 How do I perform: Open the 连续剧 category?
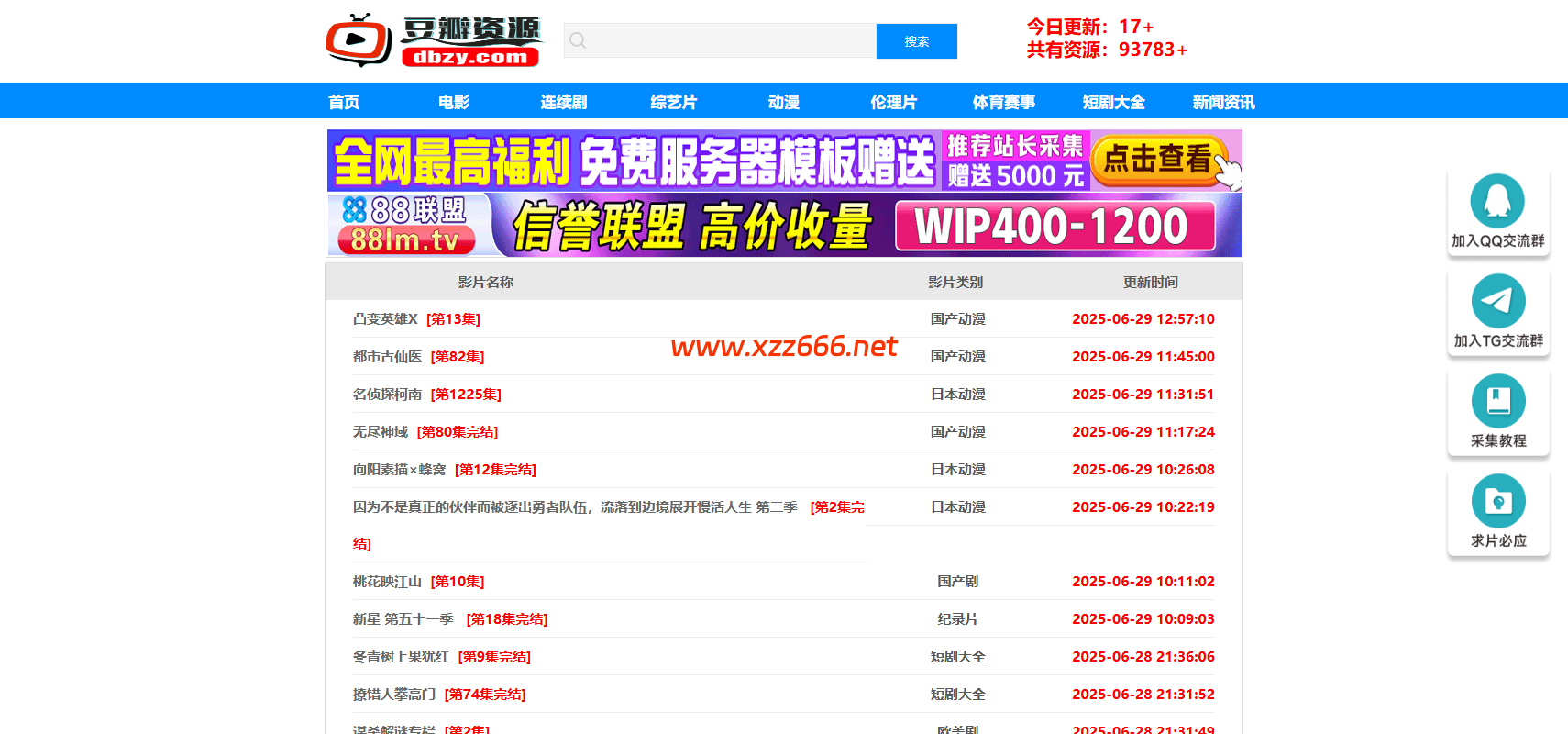[x=564, y=102]
